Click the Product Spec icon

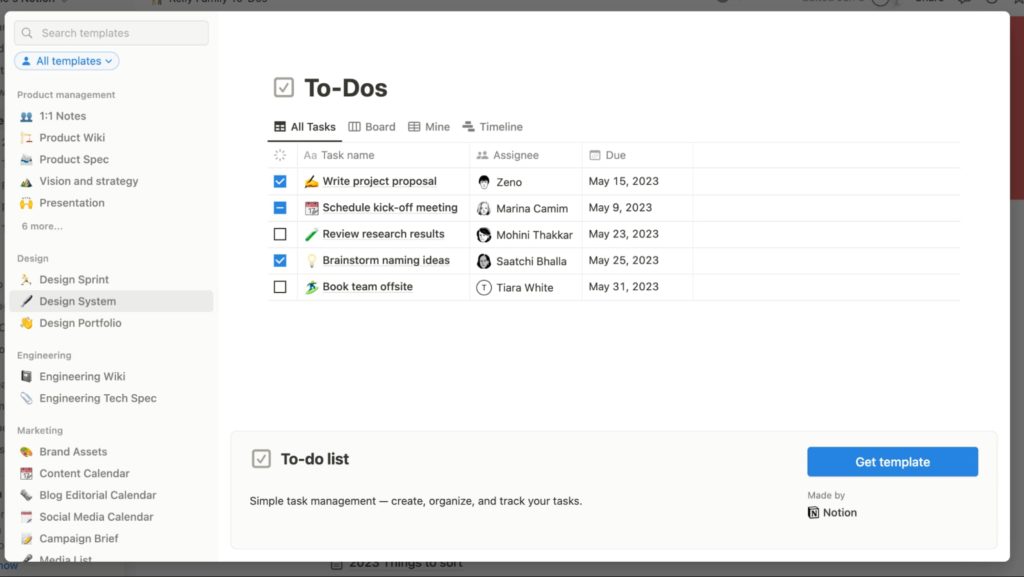[26, 159]
